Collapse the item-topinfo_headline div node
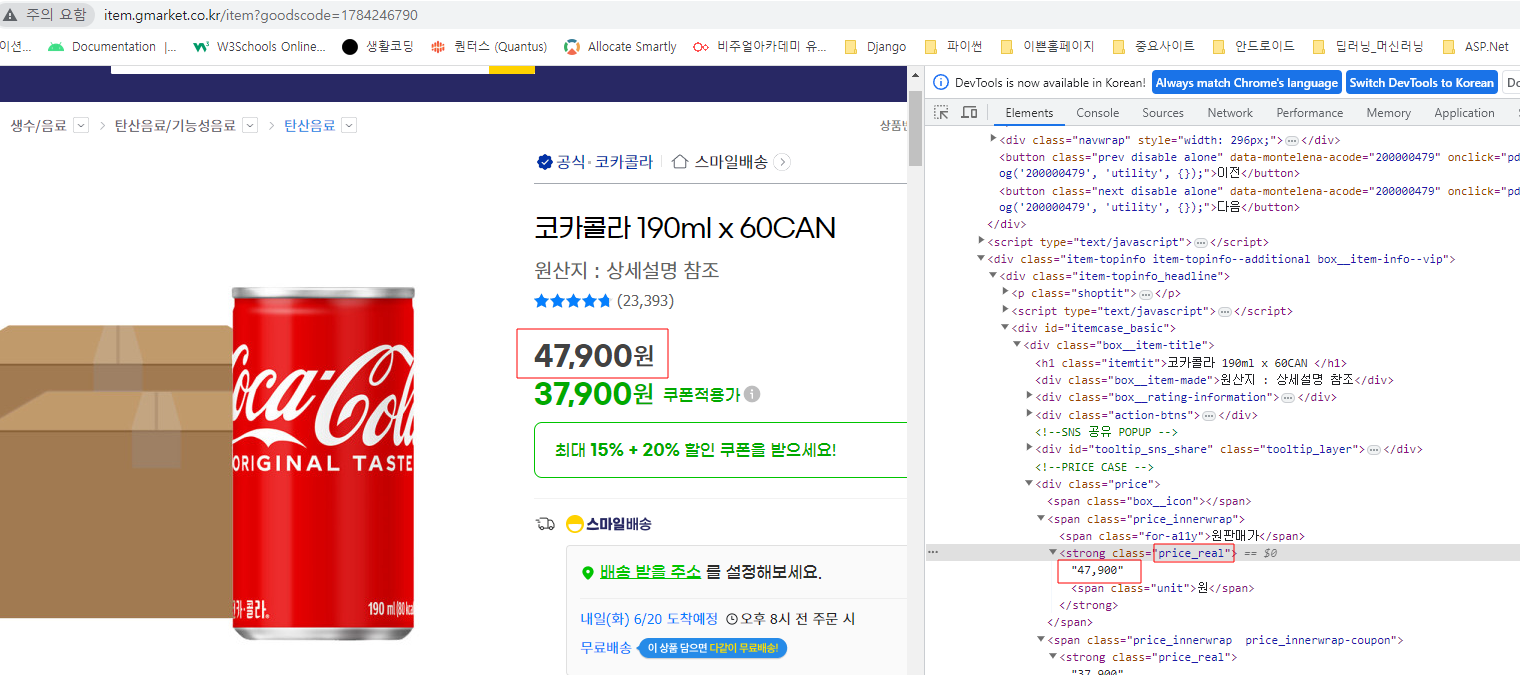1520x675 pixels. tap(993, 276)
